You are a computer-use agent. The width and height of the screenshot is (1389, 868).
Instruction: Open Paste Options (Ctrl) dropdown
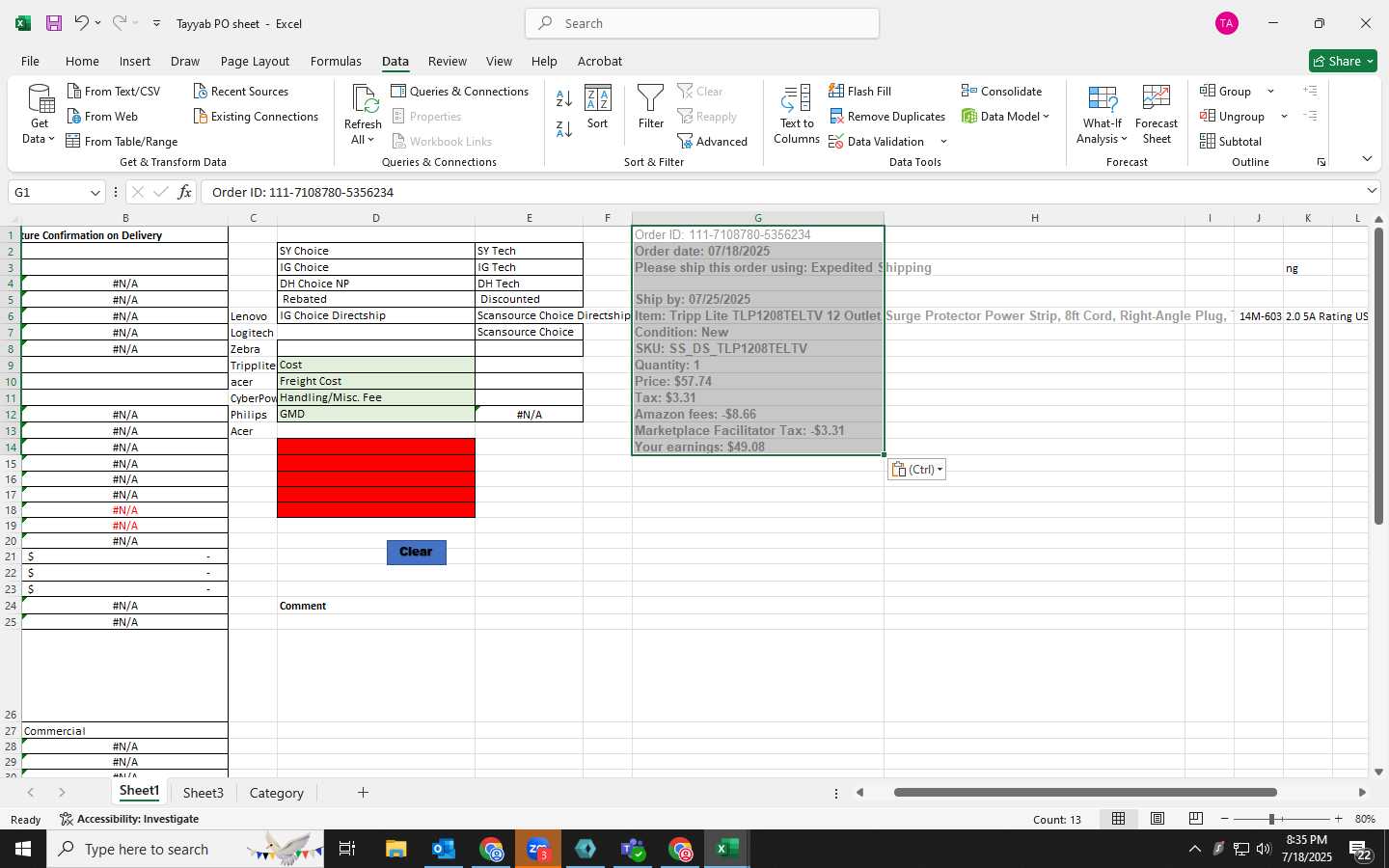(x=916, y=470)
